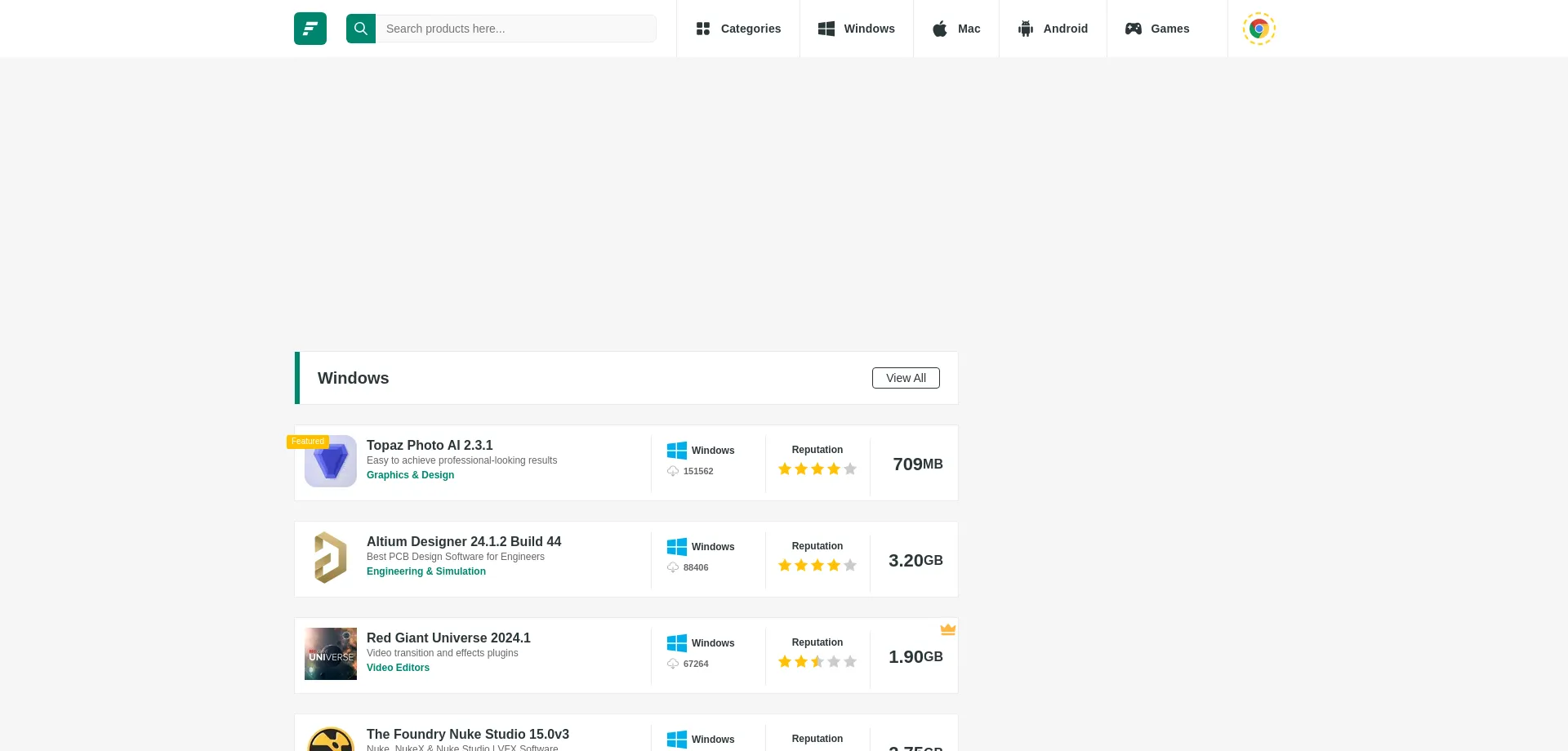Click the Chrome extension icon in the header
1568x751 pixels.
click(x=1259, y=29)
